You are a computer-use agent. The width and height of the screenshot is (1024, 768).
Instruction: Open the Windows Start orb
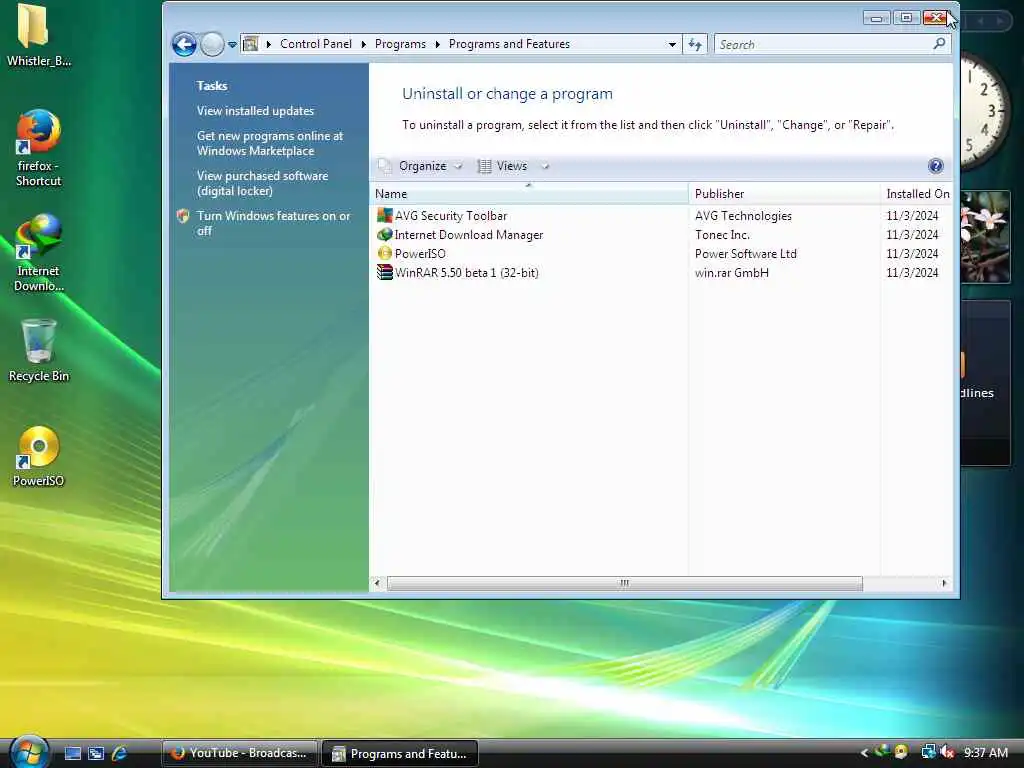pyautogui.click(x=27, y=752)
